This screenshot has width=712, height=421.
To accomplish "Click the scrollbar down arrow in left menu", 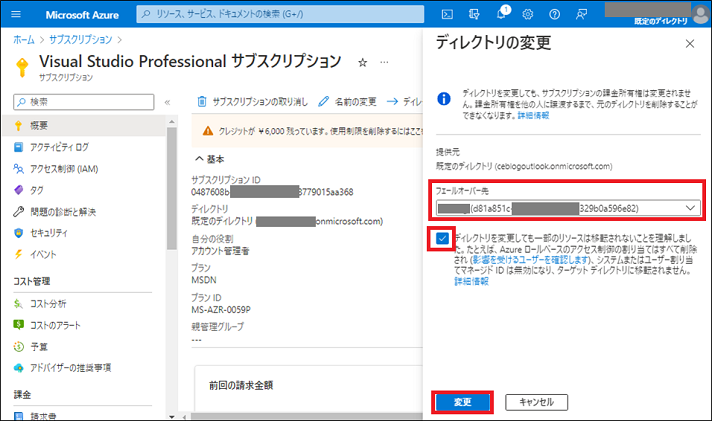I will [171, 416].
